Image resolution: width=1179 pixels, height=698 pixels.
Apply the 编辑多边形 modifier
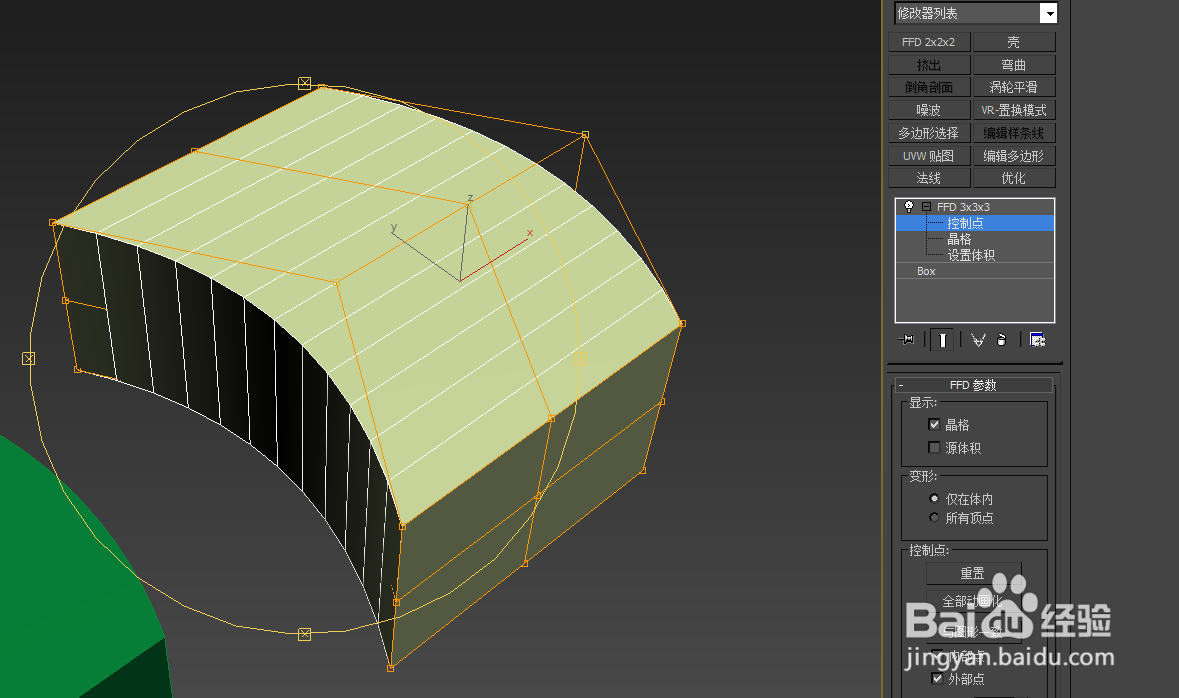[x=1014, y=156]
